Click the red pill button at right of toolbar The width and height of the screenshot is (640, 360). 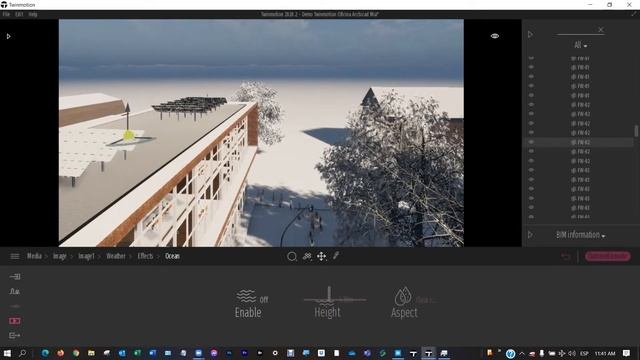(608, 256)
